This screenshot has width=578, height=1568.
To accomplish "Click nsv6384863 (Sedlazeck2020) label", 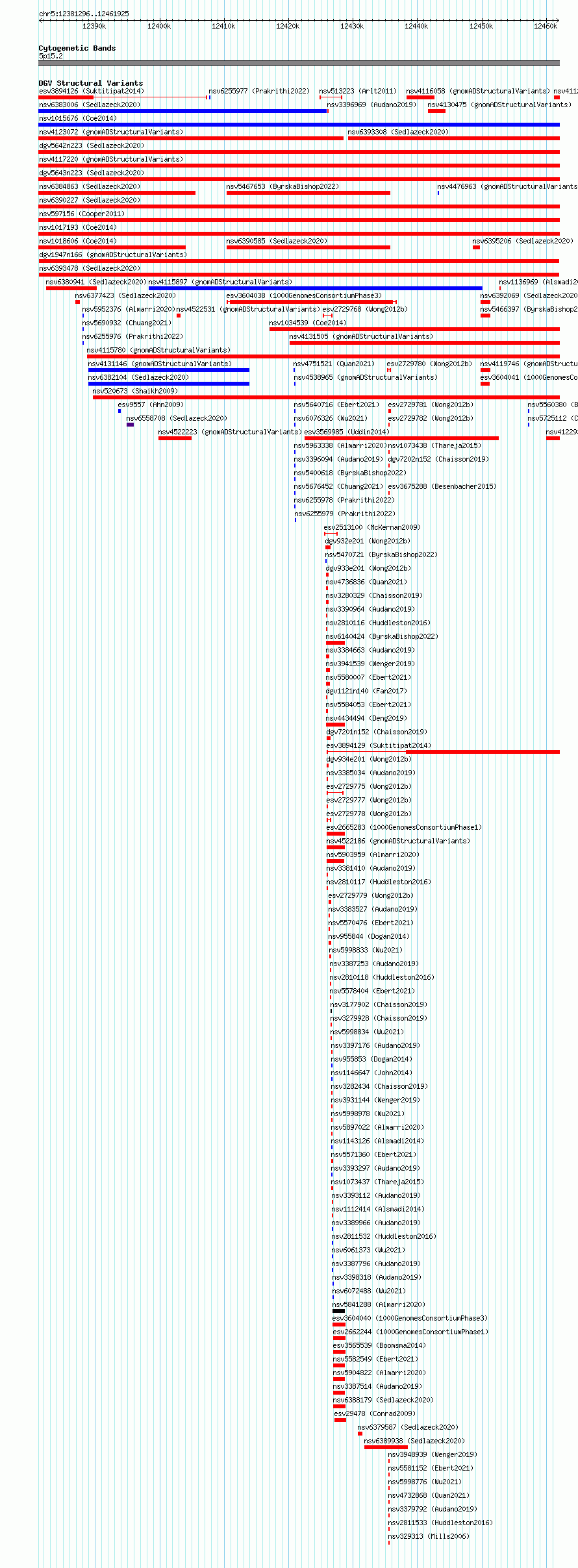I will click(90, 186).
